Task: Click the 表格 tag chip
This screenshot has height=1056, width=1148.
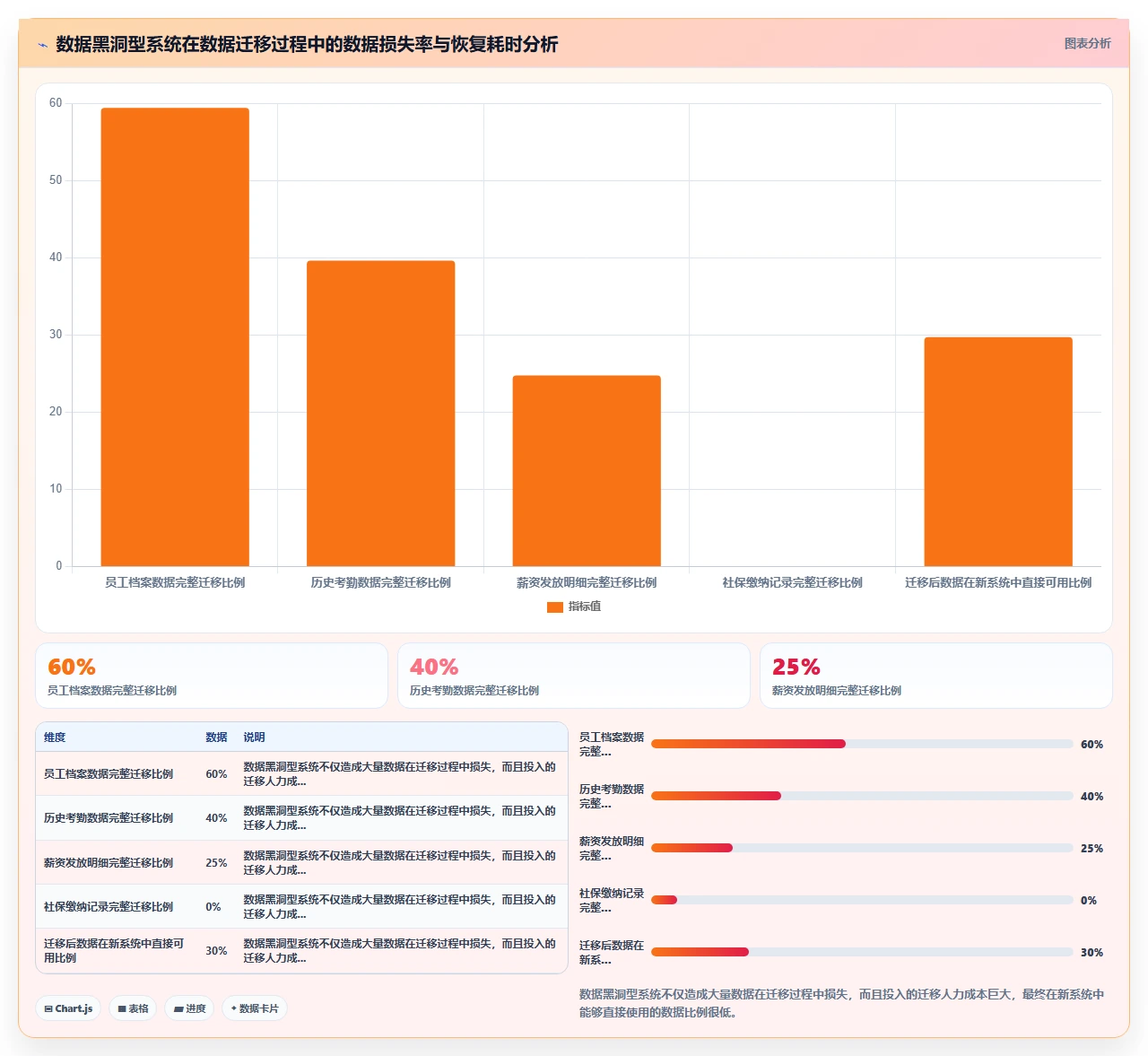Action: (133, 1008)
